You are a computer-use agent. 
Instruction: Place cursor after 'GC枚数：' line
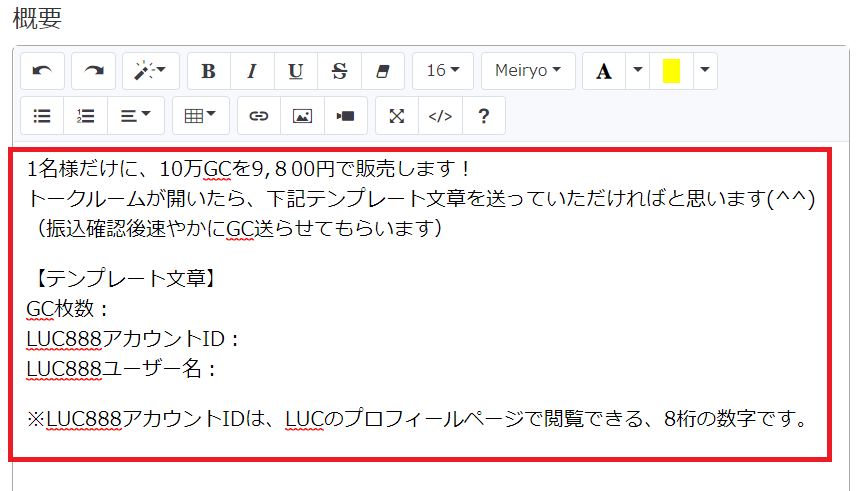point(110,309)
